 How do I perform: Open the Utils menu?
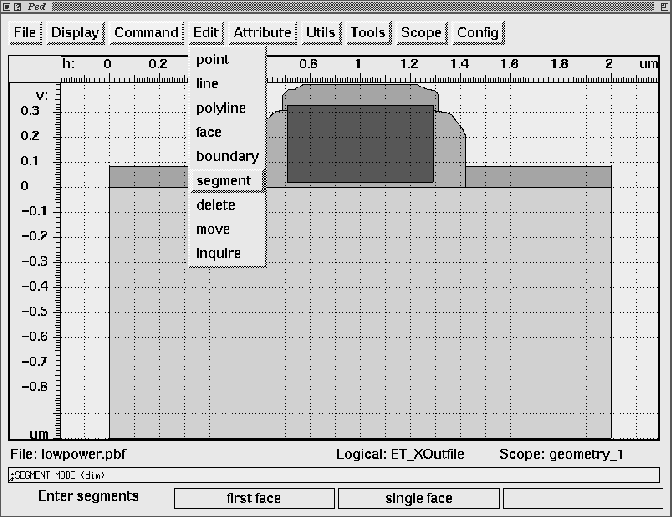321,33
